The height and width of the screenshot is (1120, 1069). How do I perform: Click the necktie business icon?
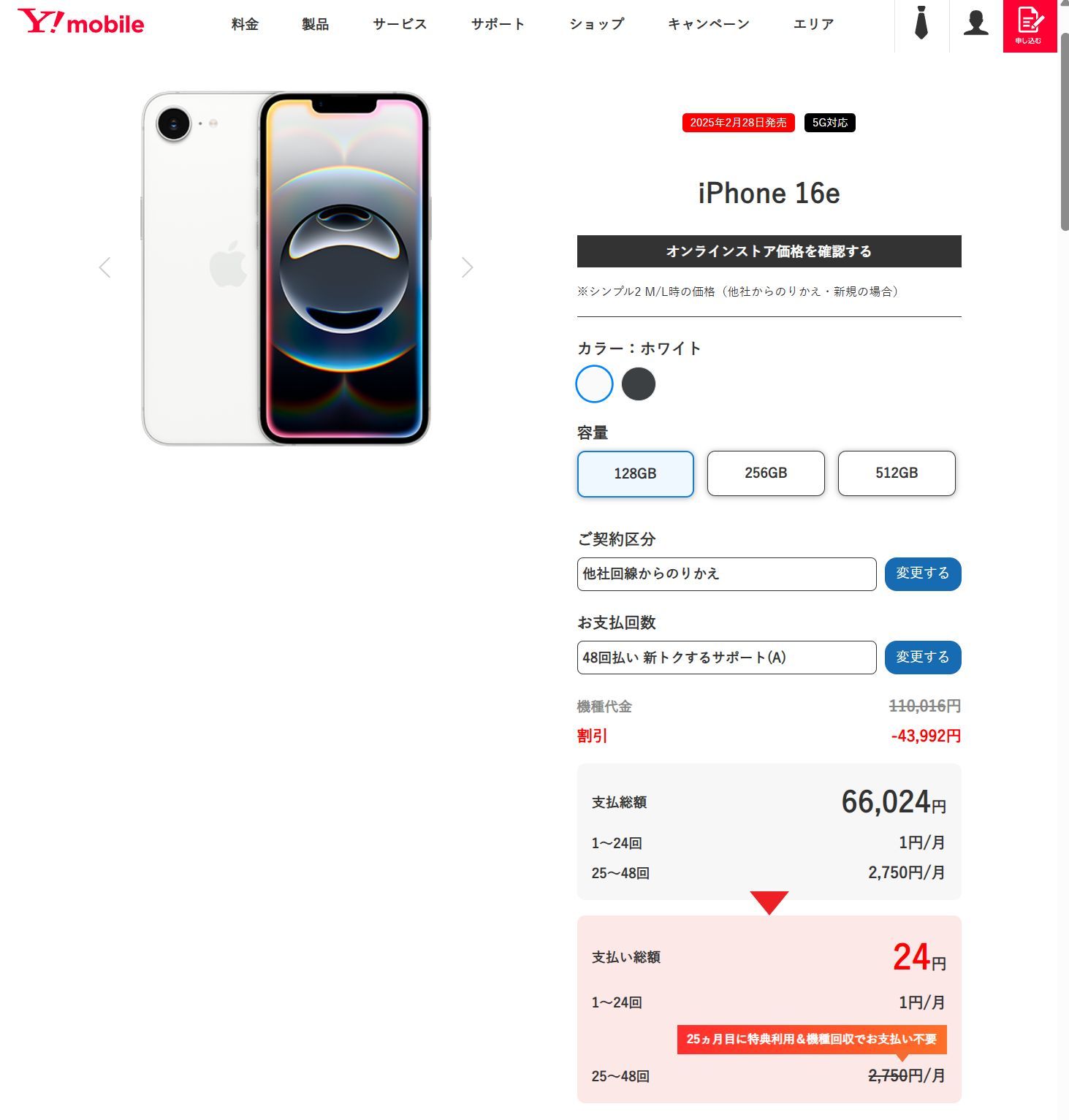921,23
